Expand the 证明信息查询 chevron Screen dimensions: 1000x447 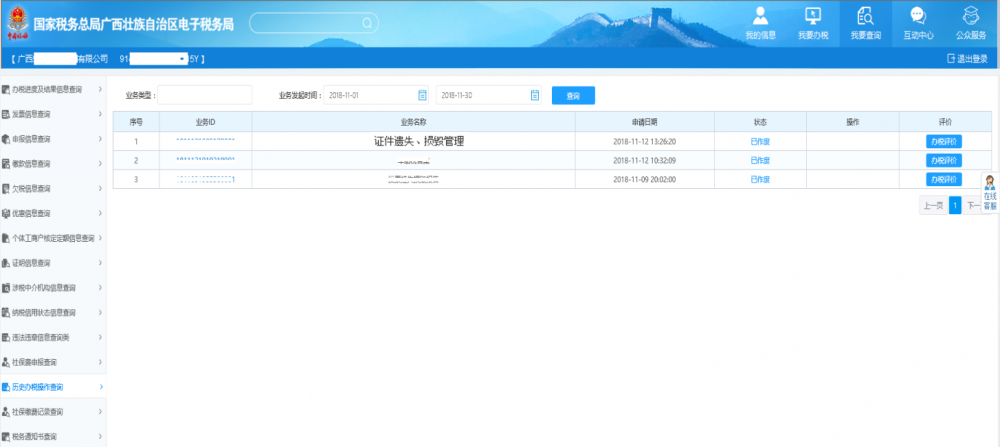(x=100, y=263)
